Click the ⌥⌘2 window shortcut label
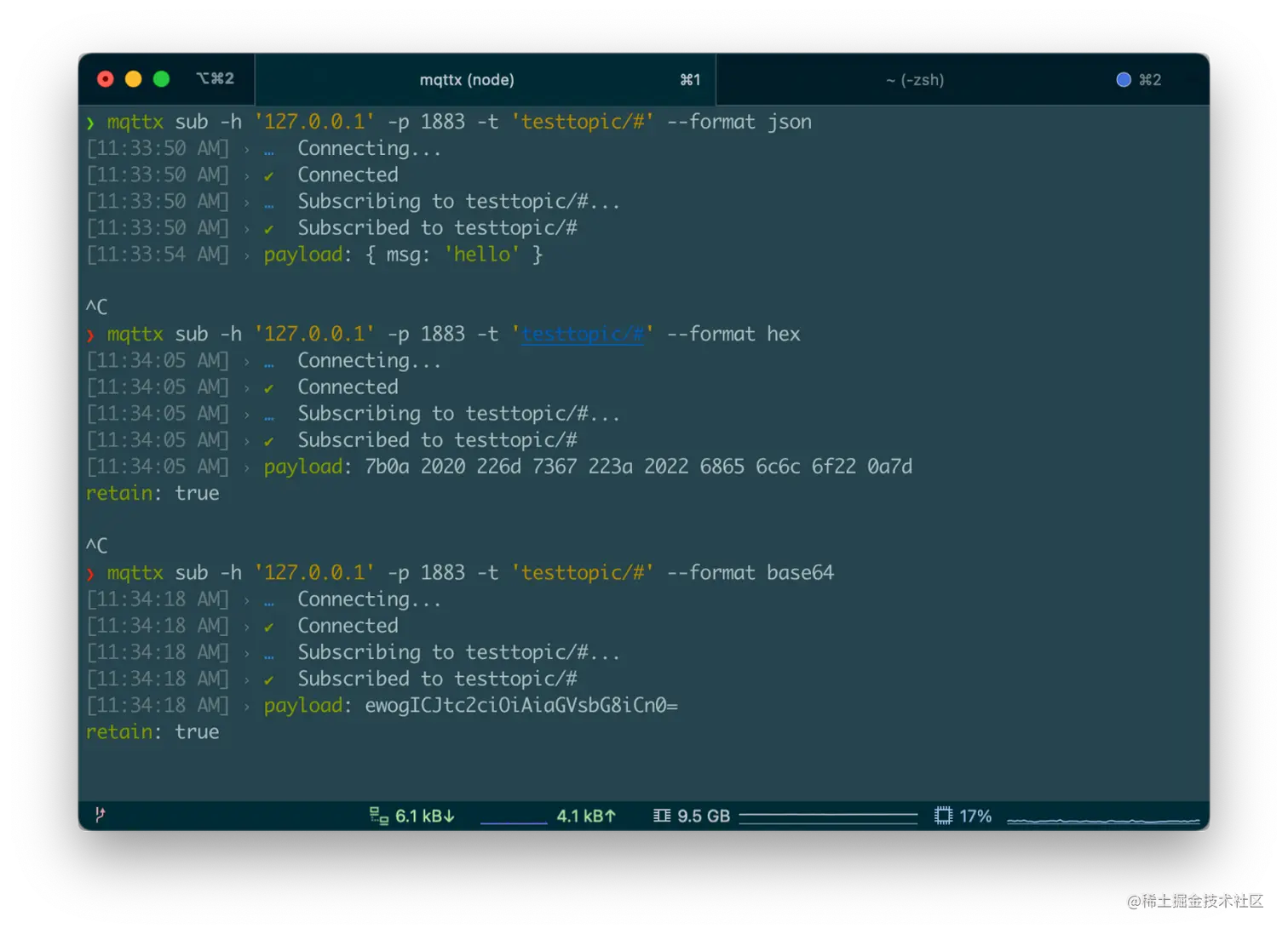 click(x=215, y=78)
